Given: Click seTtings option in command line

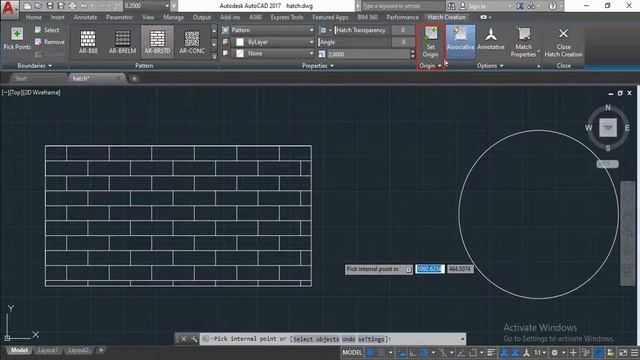Looking at the screenshot, I should (371, 339).
